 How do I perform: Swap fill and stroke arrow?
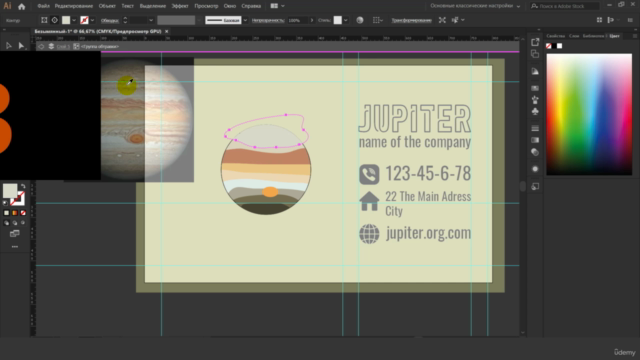click(23, 186)
